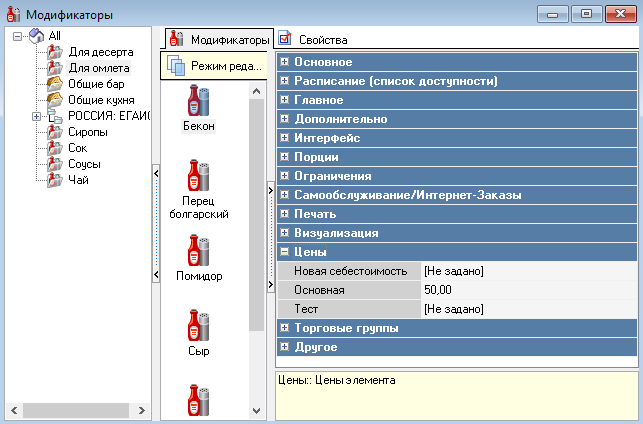The width and height of the screenshot is (643, 424).
Task: Click the Основная price value field
Action: click(528, 290)
